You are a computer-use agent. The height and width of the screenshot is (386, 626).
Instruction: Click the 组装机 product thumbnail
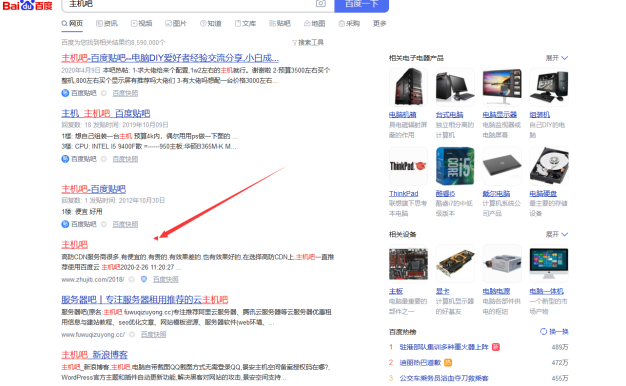pyautogui.click(x=549, y=87)
